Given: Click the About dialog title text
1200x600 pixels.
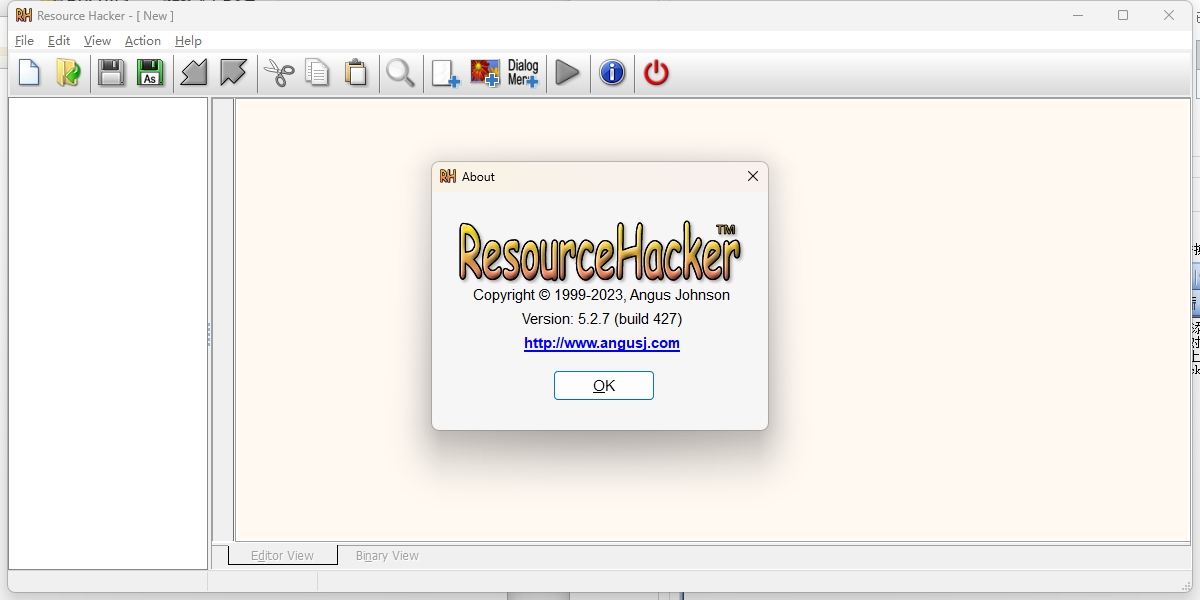Looking at the screenshot, I should point(478,176).
